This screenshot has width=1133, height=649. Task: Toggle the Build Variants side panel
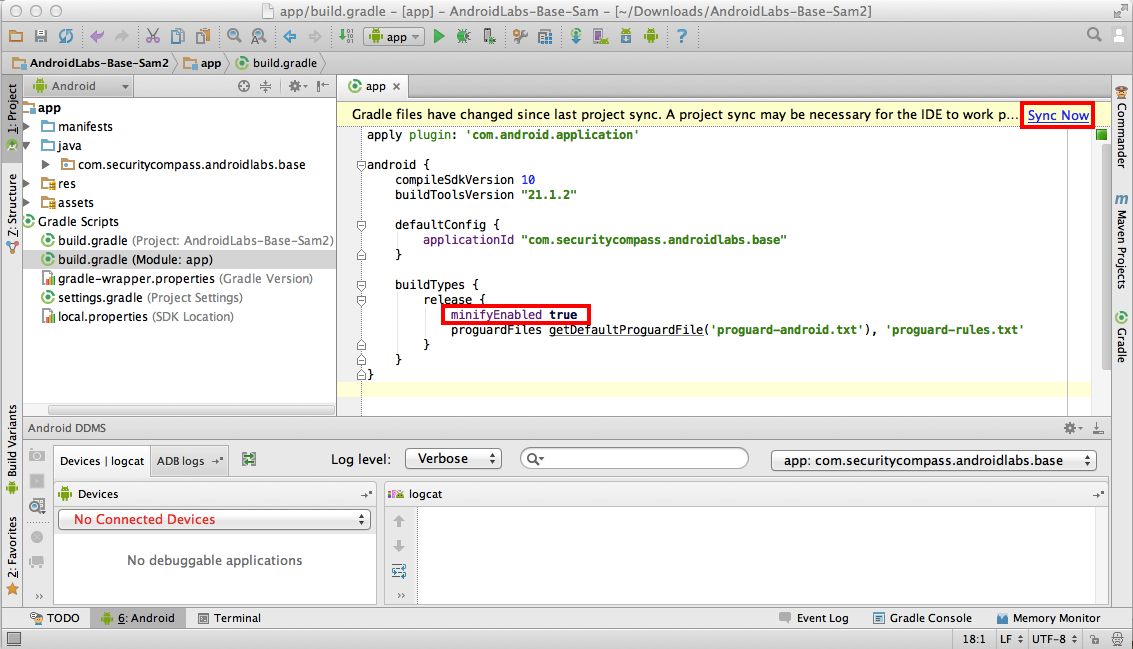pyautogui.click(x=12, y=442)
